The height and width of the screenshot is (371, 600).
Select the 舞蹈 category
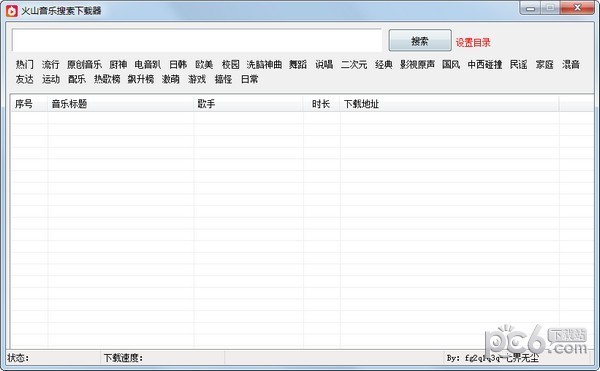coord(298,64)
